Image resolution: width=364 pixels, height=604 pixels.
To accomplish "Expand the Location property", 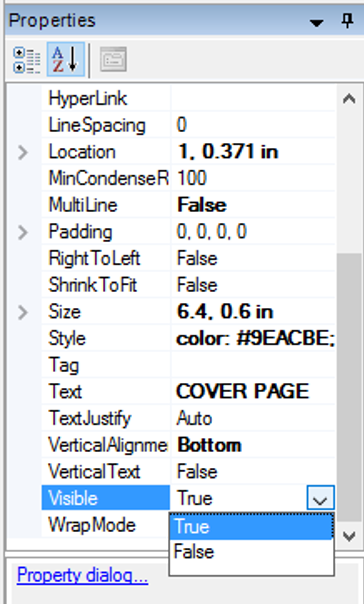I will 23,153.
